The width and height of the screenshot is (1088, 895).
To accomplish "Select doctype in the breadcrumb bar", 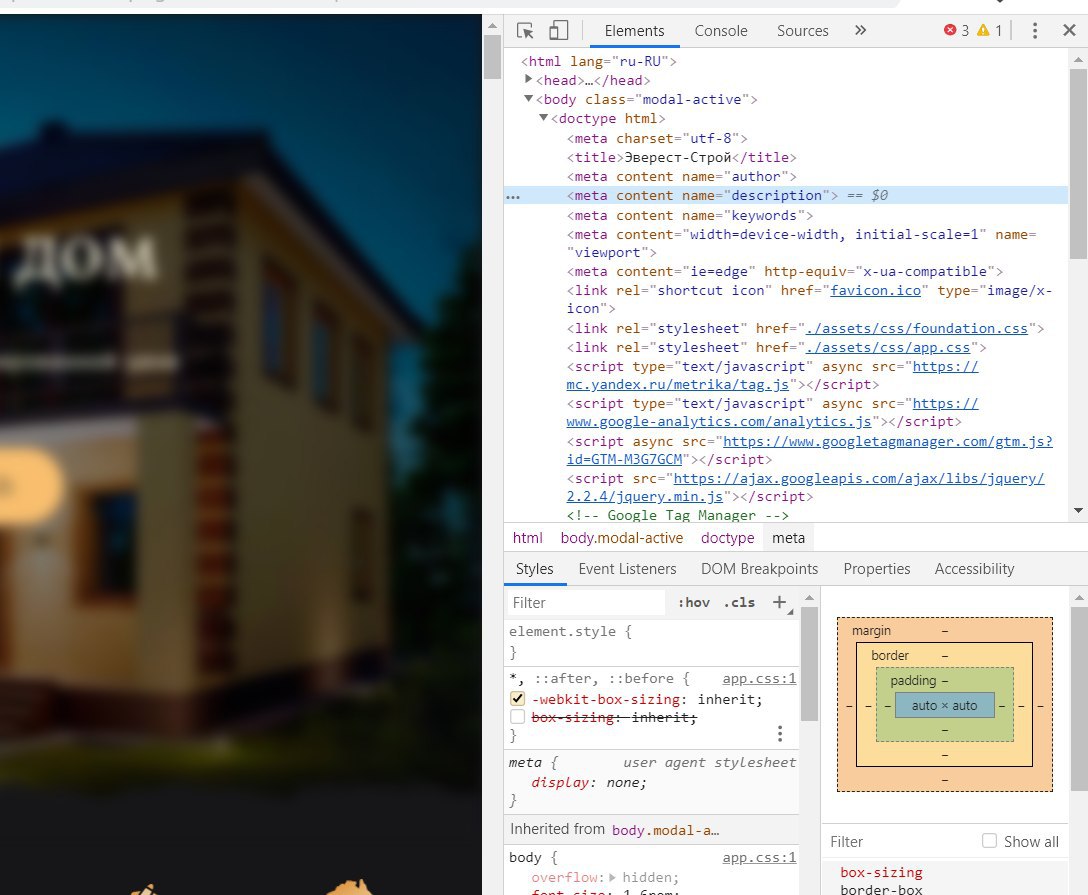I will (x=727, y=538).
